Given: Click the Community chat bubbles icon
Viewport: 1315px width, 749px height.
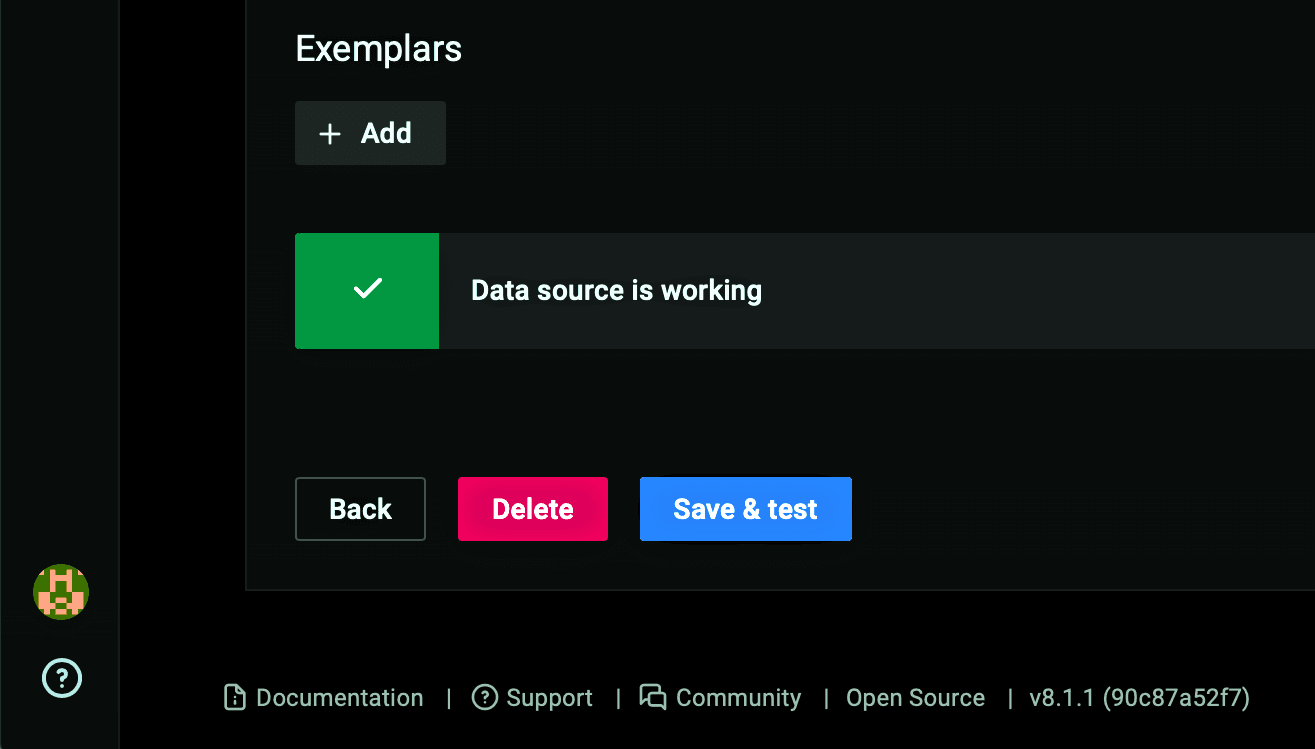Looking at the screenshot, I should tap(653, 698).
